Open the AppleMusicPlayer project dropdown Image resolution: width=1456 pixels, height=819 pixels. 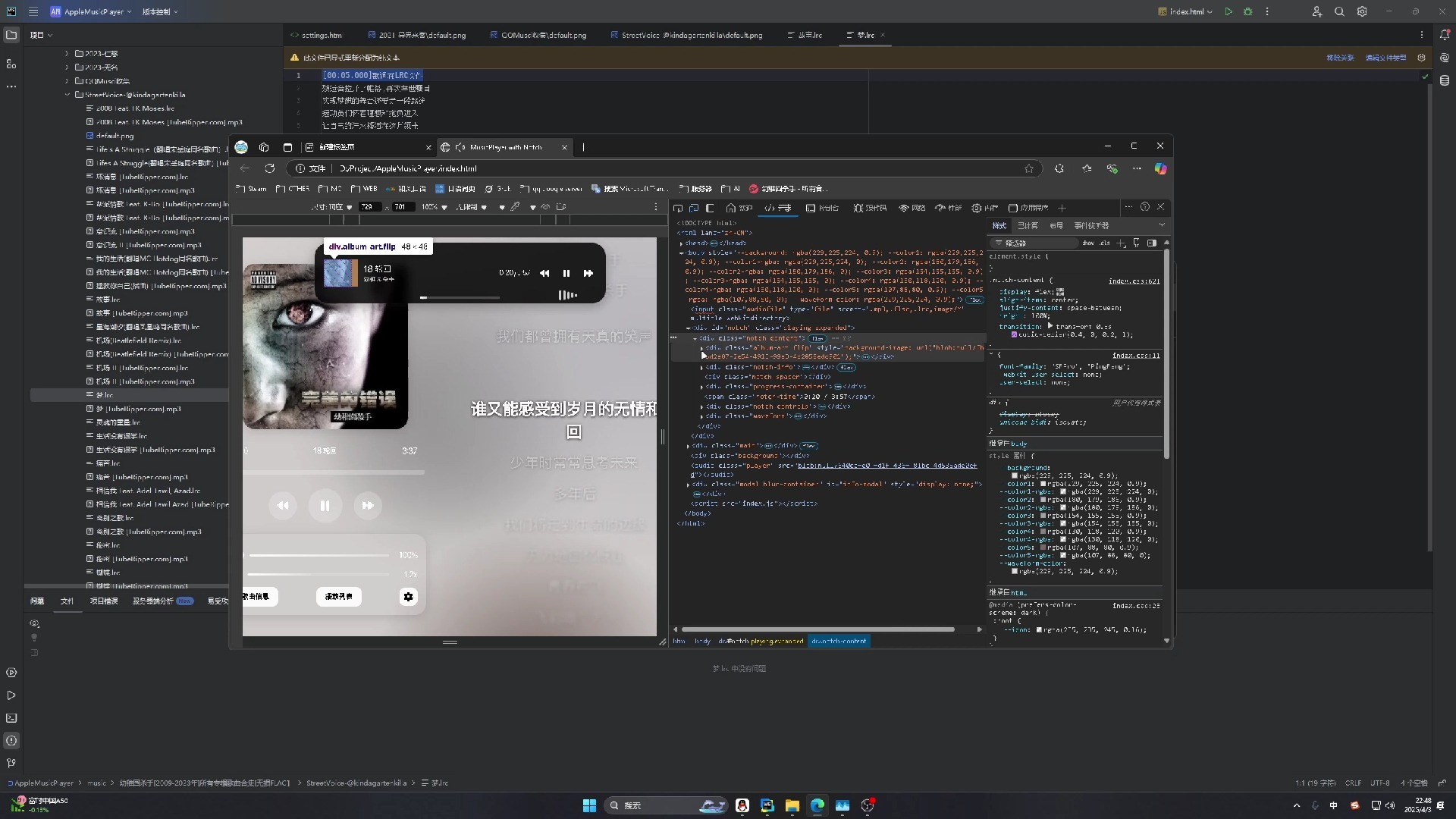(91, 11)
